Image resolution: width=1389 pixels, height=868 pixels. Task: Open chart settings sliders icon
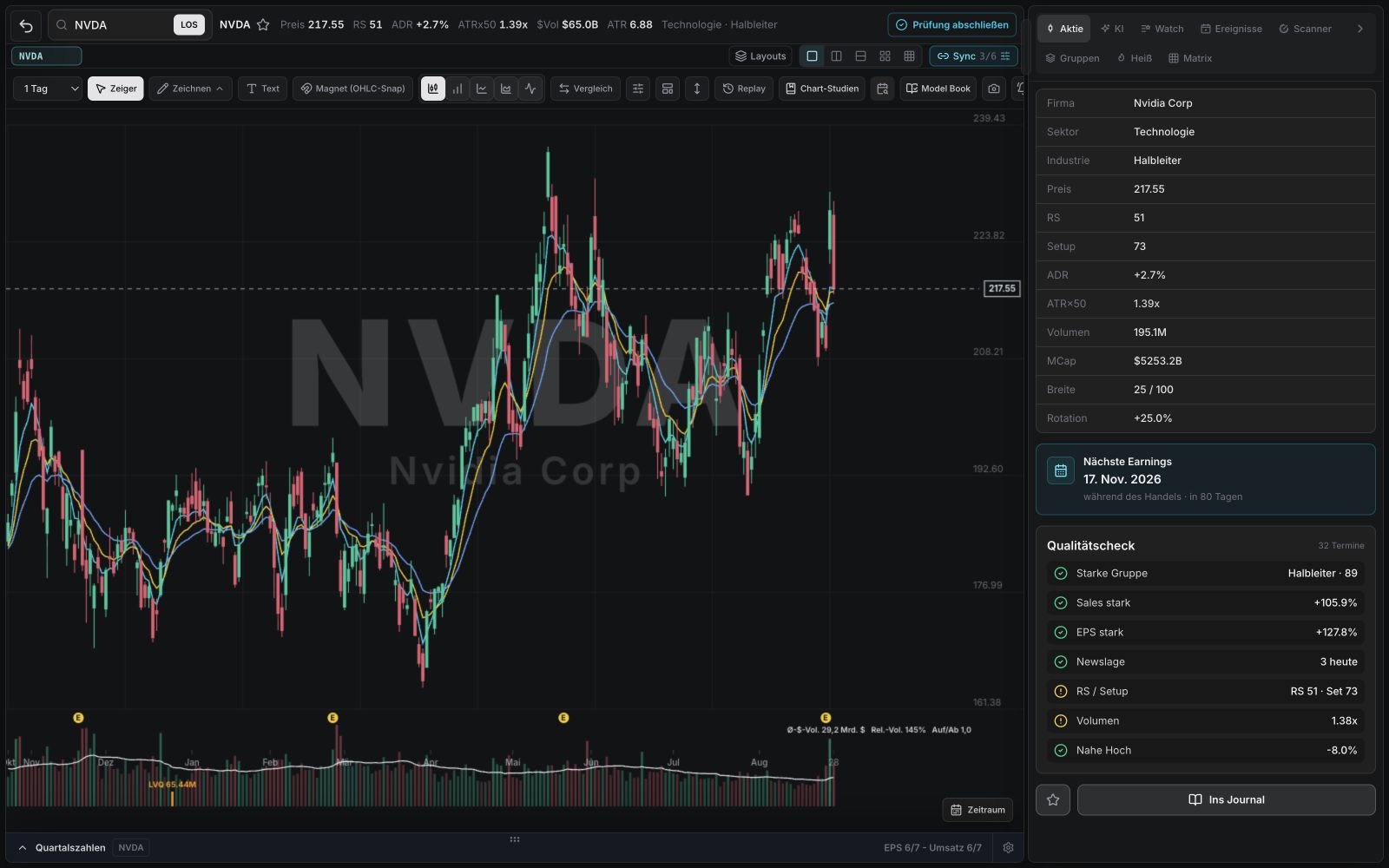click(x=638, y=89)
